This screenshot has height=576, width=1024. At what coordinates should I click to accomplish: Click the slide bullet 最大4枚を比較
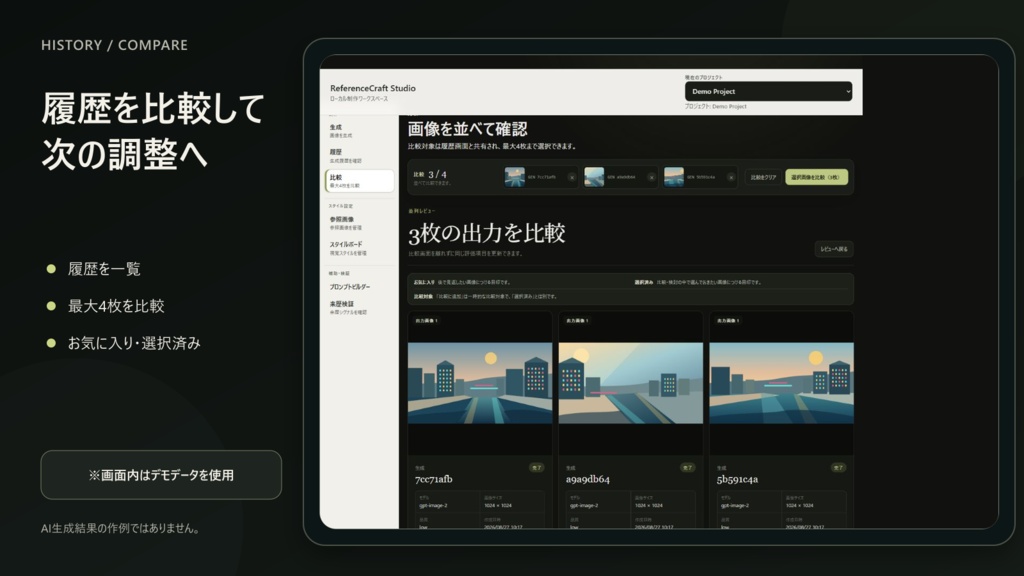pos(116,306)
